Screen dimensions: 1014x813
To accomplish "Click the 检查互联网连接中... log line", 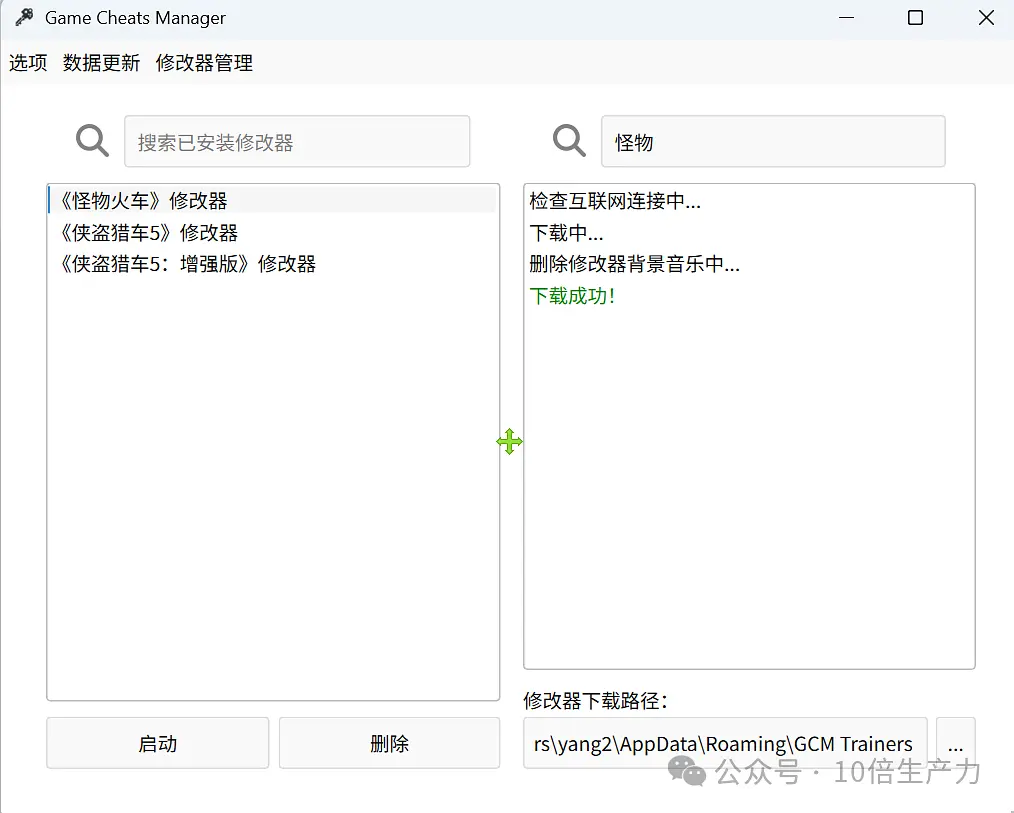I will tap(615, 201).
